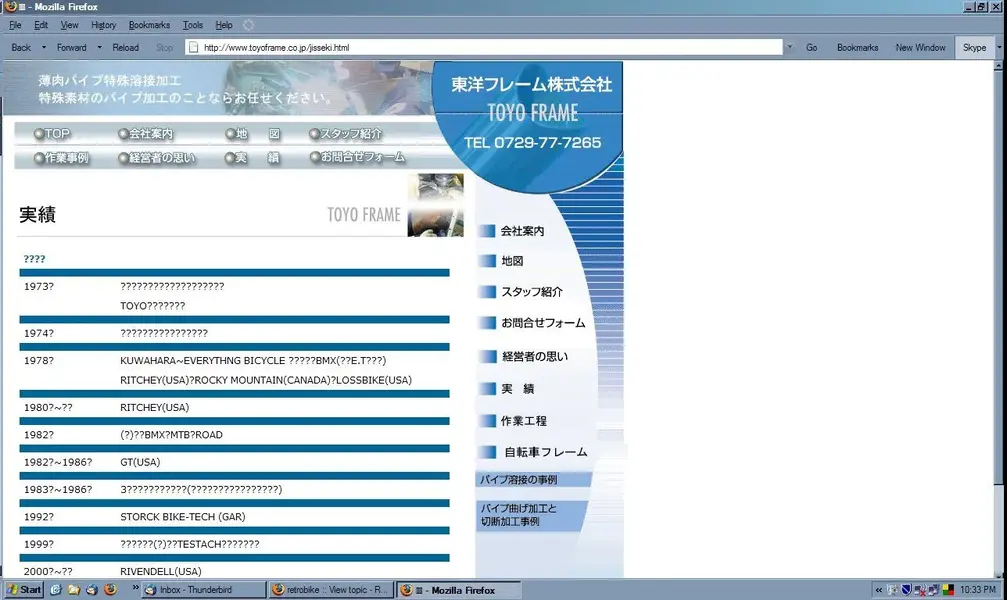The height and width of the screenshot is (600, 1007).
Task: Click the お問合せフォーム link in right sidebar
Action: 533,322
